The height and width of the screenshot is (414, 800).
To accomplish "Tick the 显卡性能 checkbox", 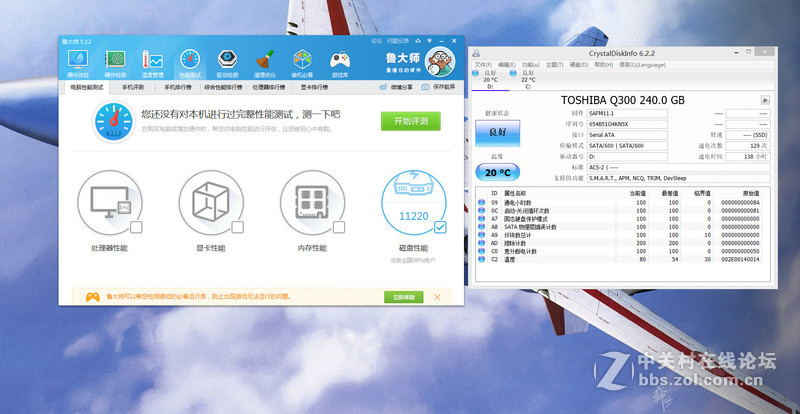I will click(237, 227).
